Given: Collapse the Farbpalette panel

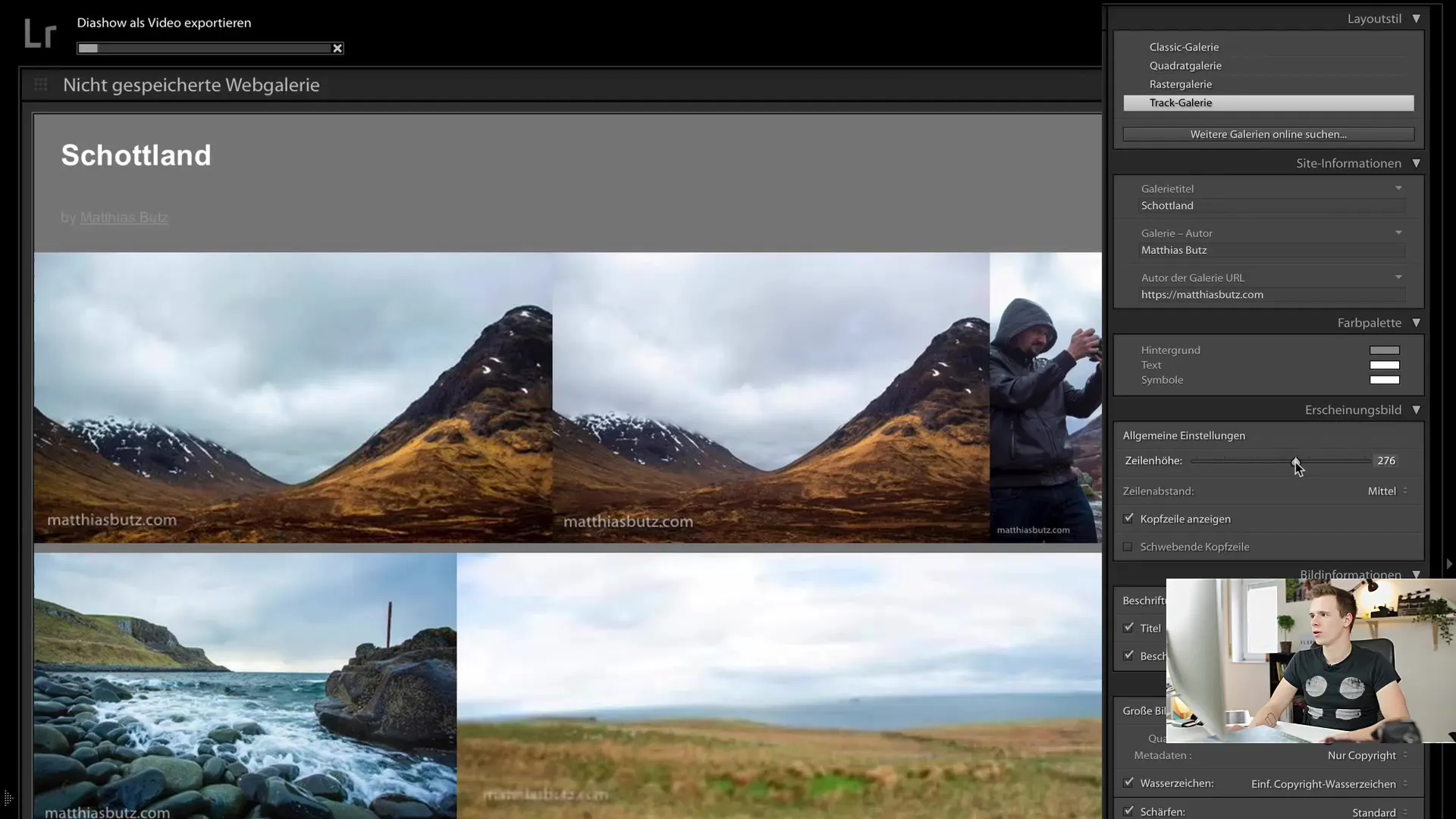Looking at the screenshot, I should [x=1416, y=323].
